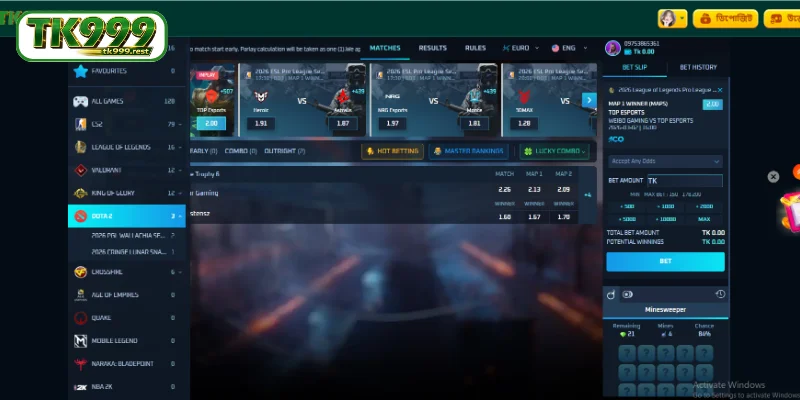Open the Rules tab
The width and height of the screenshot is (800, 400).
[475, 48]
